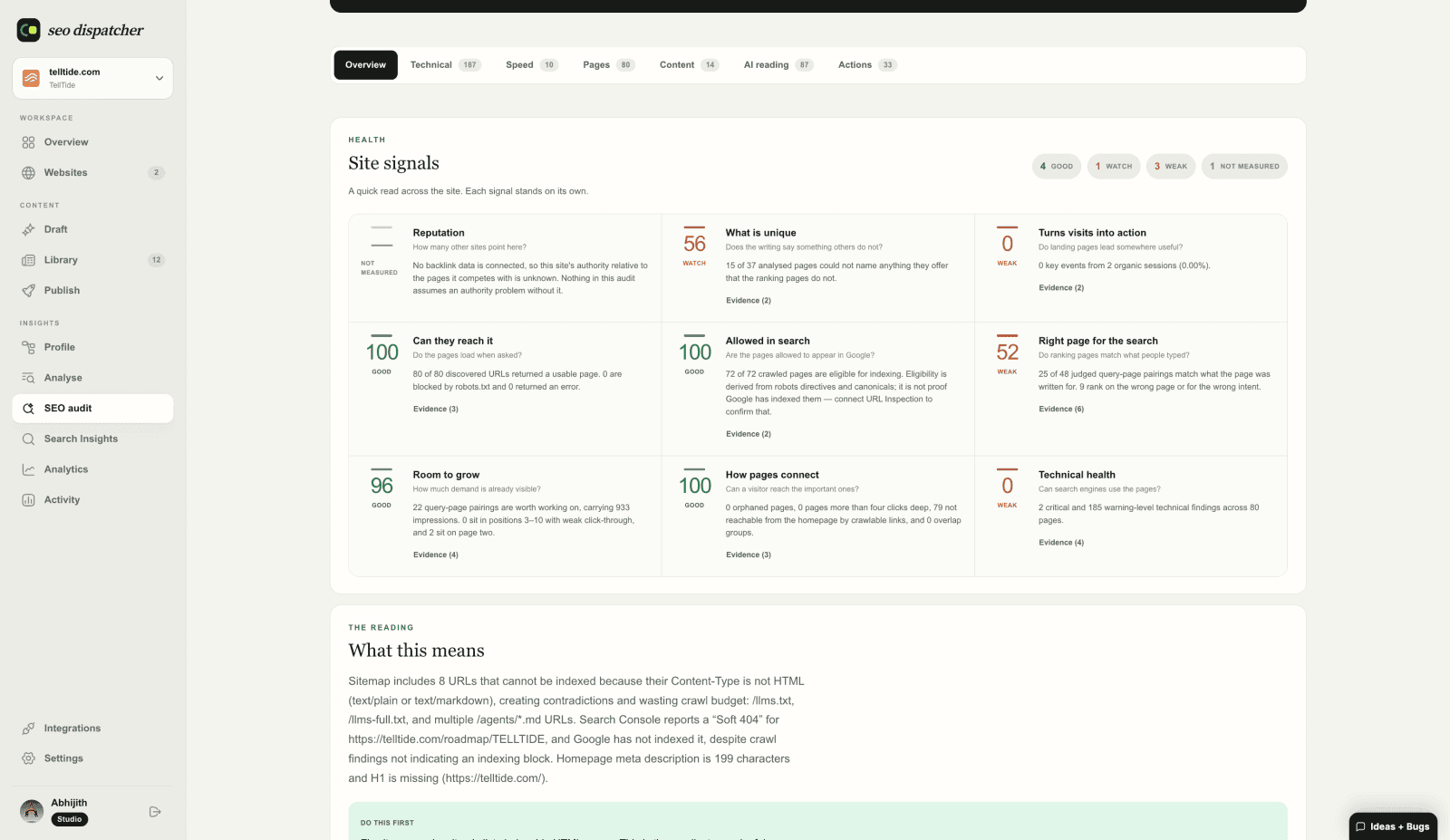1450x840 pixels.
Task: Open the Actions tab
Action: coord(867,65)
